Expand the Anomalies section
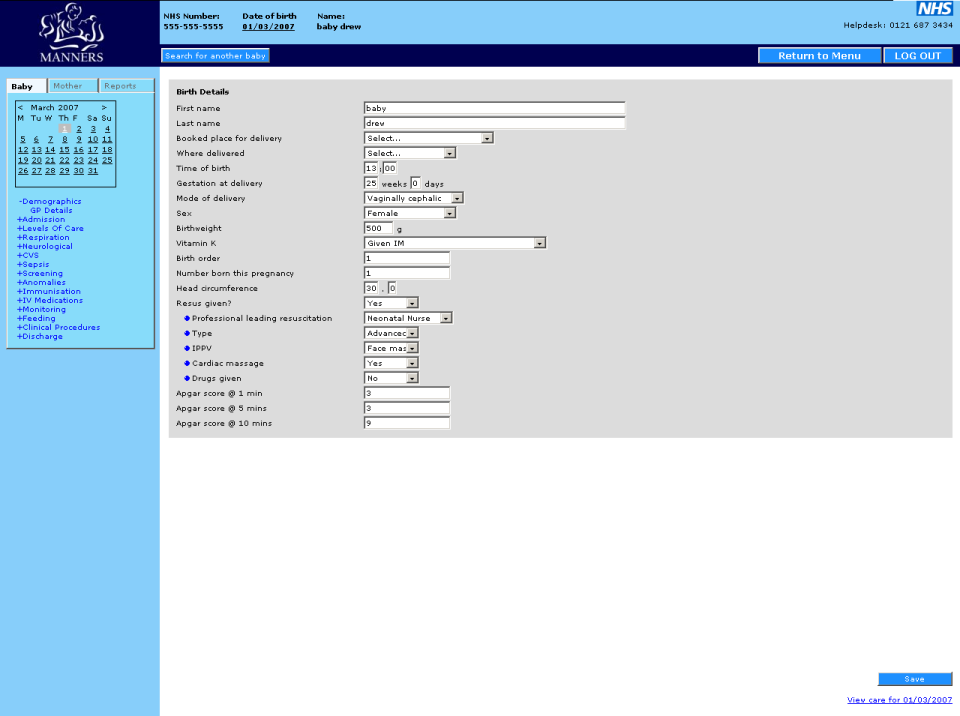The image size is (960, 716). pos(41,282)
